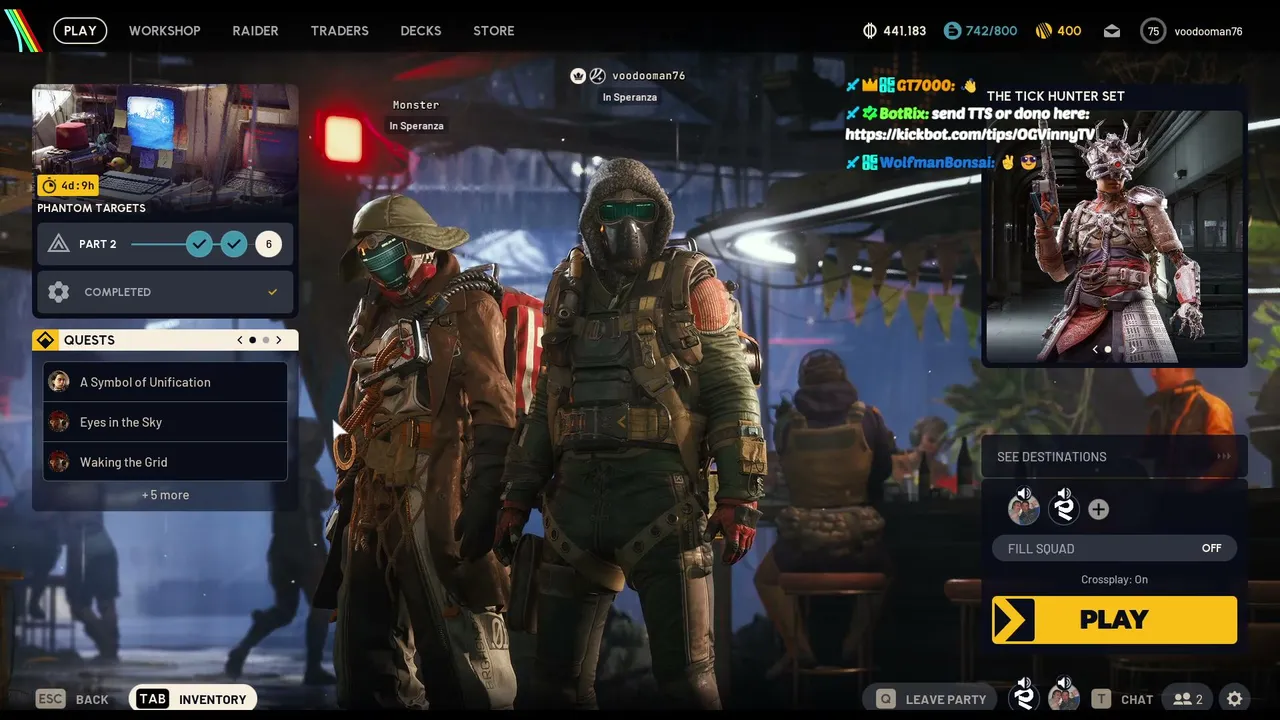Click the PART 2 triangle icon
Viewport: 1280px width, 720px height.
[x=58, y=244]
